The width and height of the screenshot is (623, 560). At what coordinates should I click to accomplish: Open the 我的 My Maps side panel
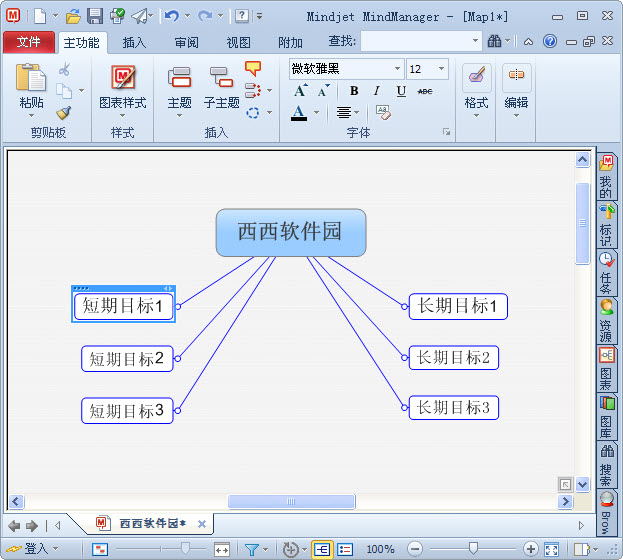pos(606,176)
